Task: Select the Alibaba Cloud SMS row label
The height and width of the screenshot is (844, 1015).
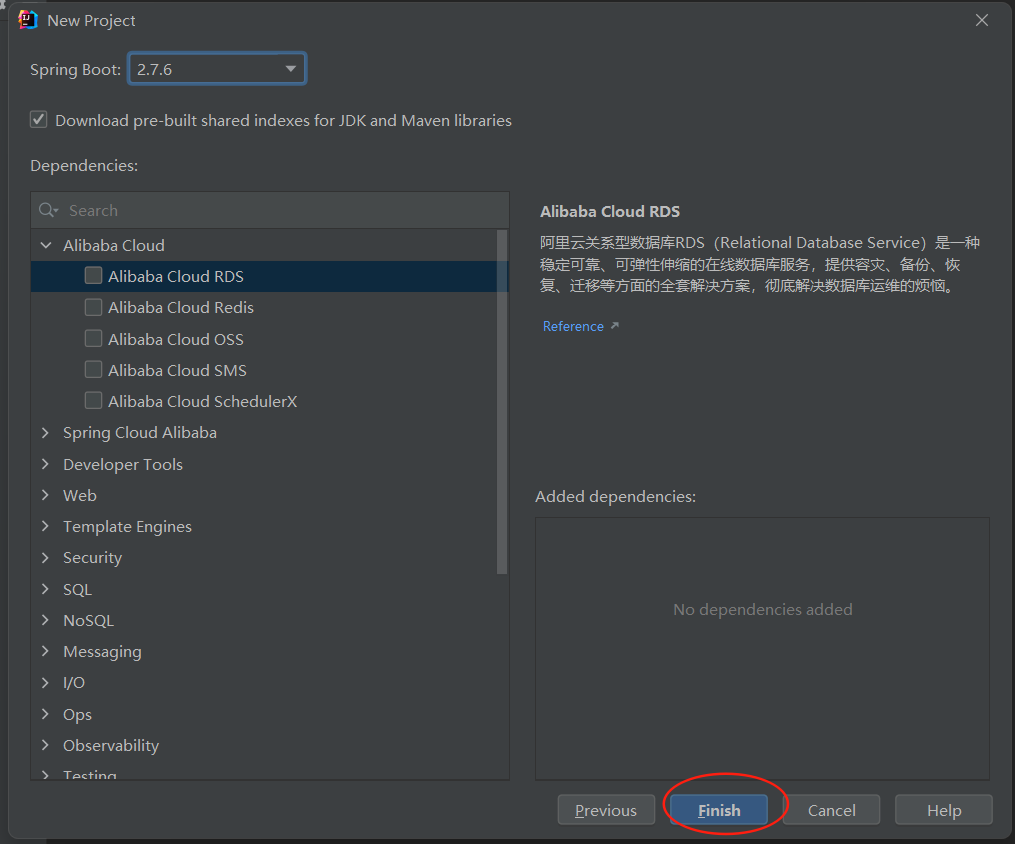Action: [x=177, y=370]
